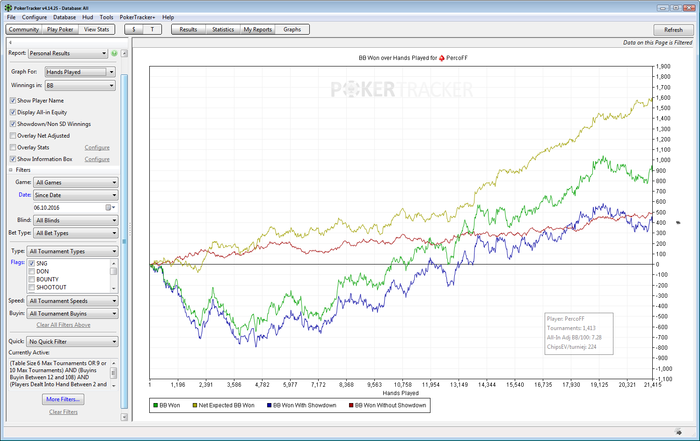700x441 pixels.
Task: Click the blue BB Won With Showdown legend marker
Action: tap(269, 405)
